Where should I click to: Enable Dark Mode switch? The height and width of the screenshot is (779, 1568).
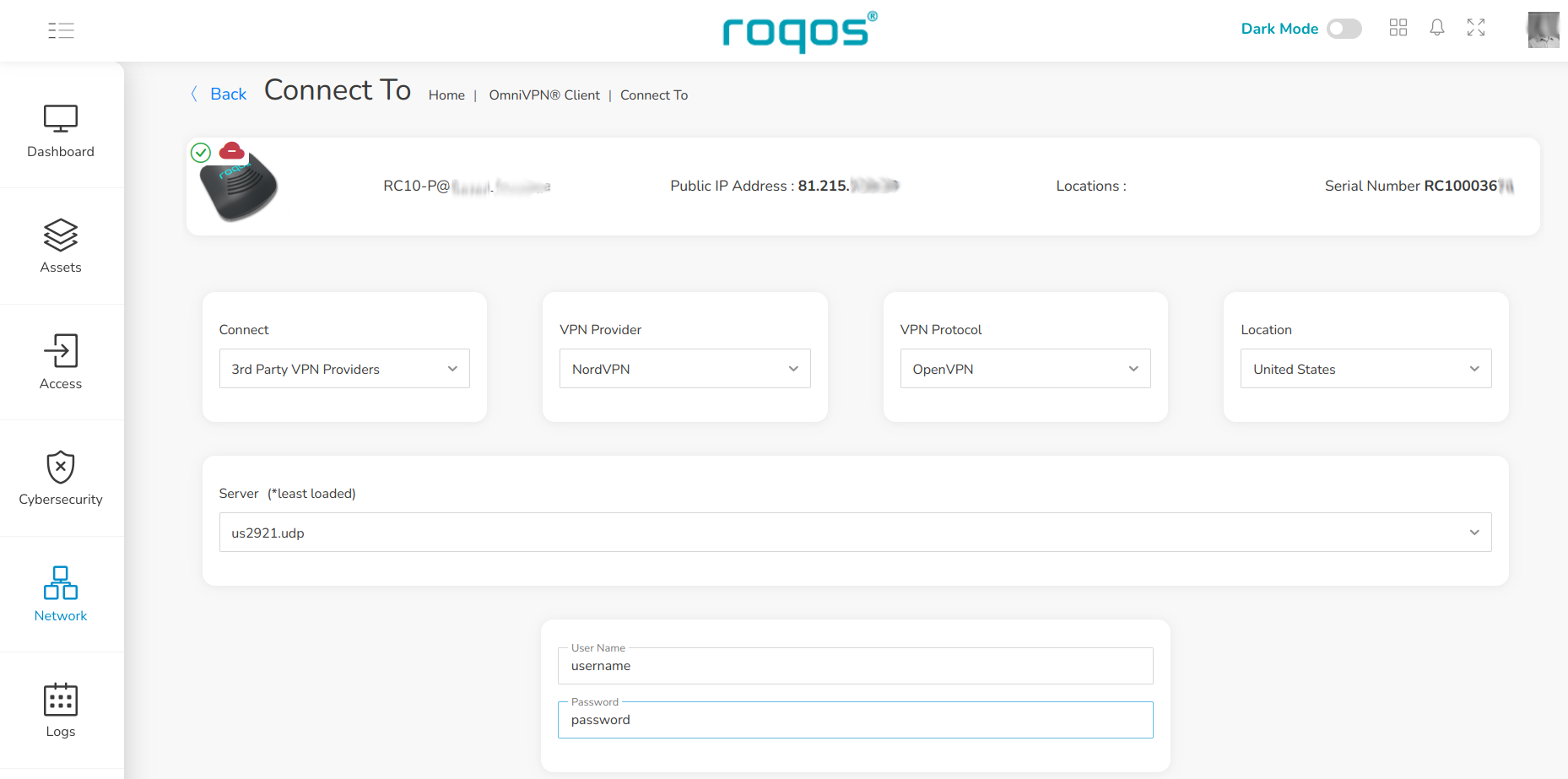point(1344,29)
